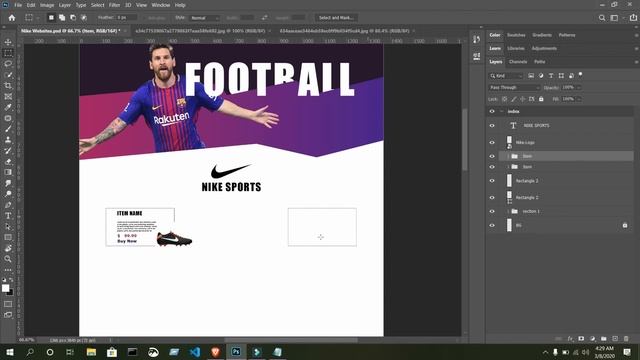This screenshot has height=360, width=640.
Task: Select the Move tool
Action: coord(8,42)
